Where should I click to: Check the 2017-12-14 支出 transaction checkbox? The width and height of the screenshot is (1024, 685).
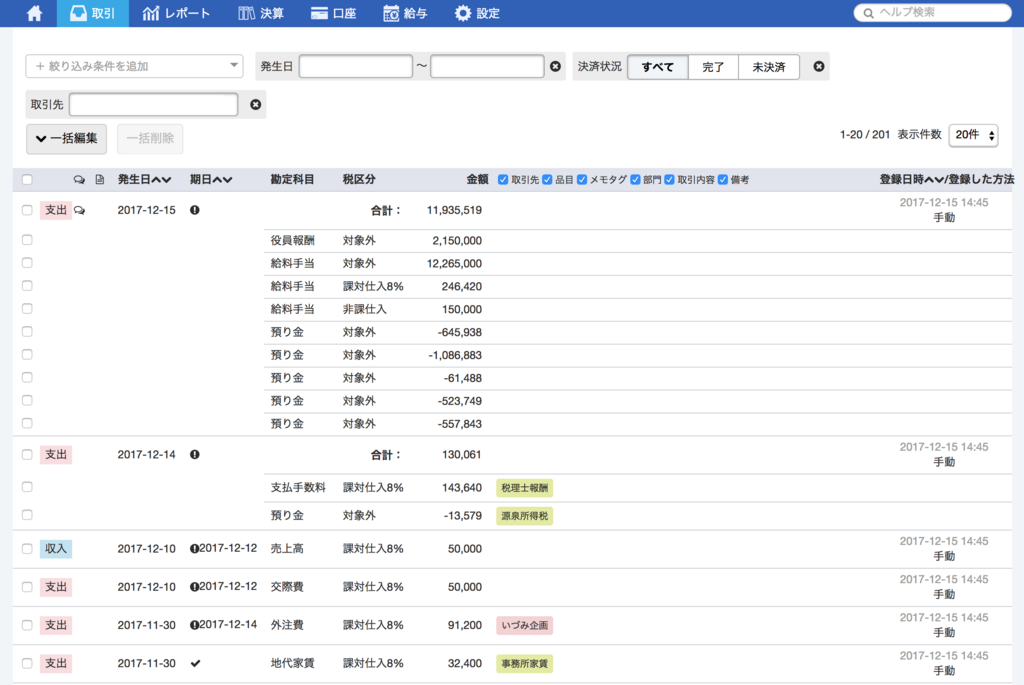[x=27, y=454]
